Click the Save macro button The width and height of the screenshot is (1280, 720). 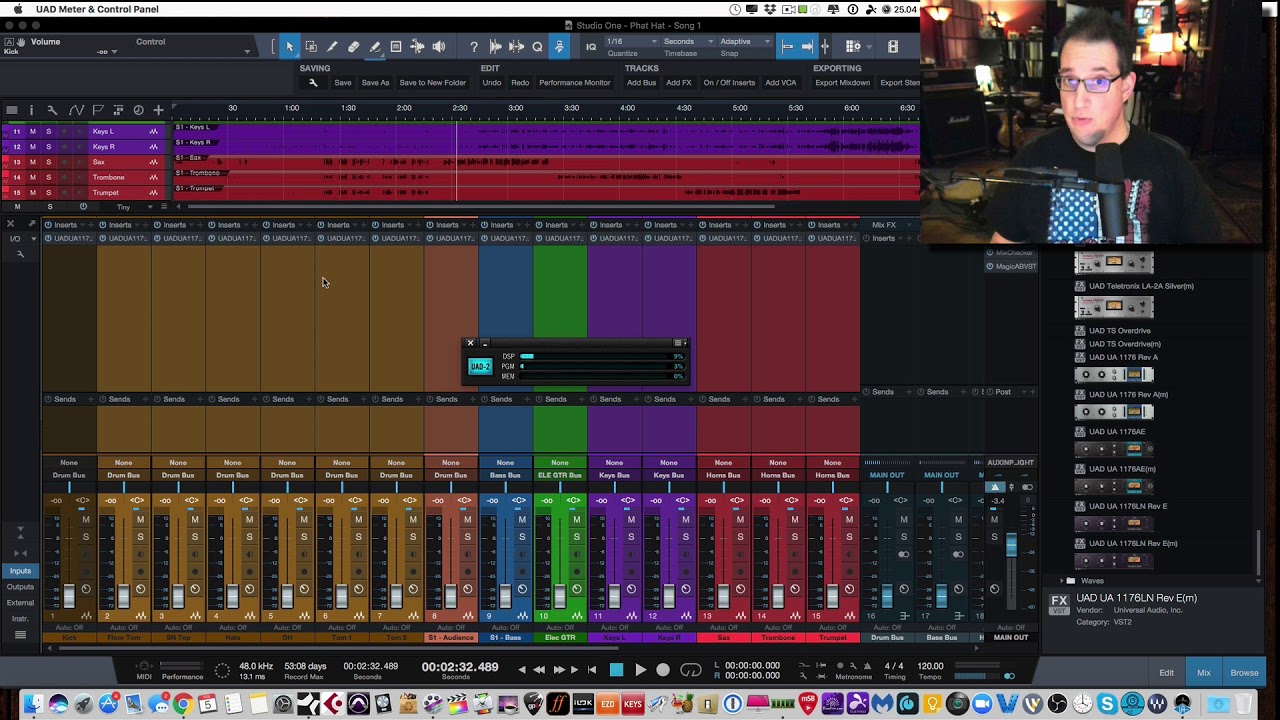(x=343, y=83)
